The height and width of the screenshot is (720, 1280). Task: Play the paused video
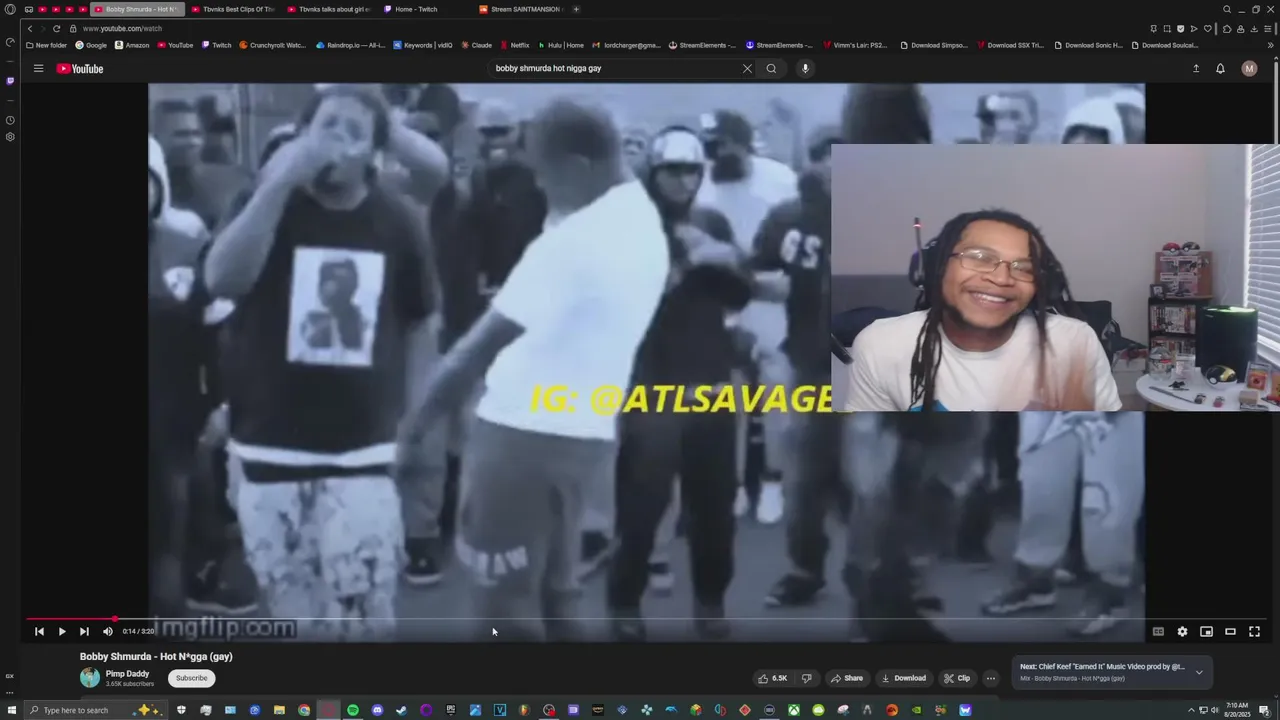coord(62,631)
